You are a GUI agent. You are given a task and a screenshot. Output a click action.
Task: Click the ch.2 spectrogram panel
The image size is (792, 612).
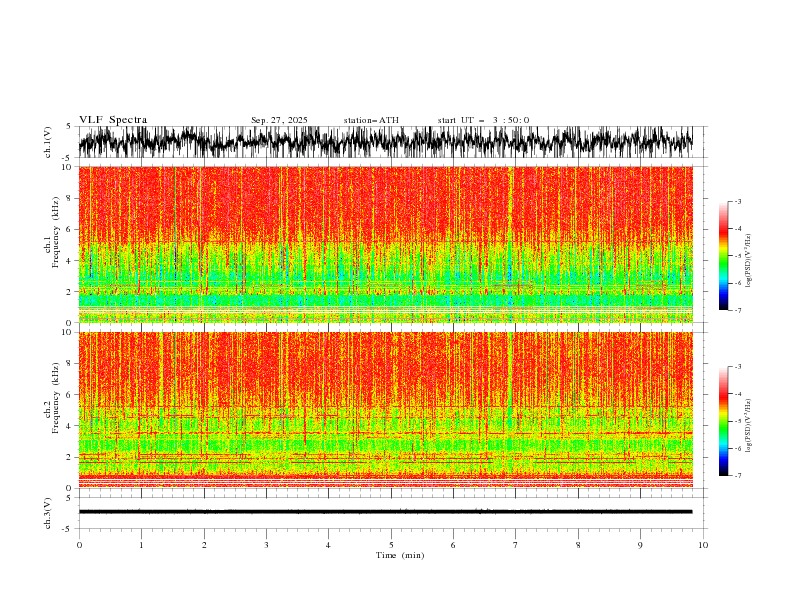pos(386,410)
